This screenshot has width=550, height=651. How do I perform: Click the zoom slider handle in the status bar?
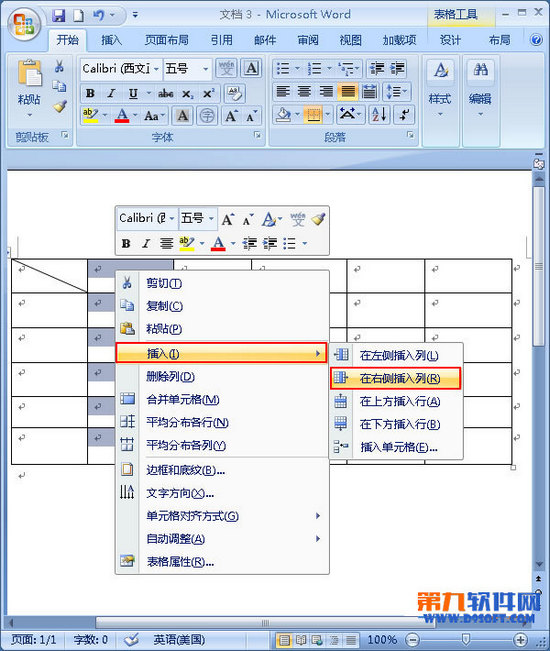(466, 639)
